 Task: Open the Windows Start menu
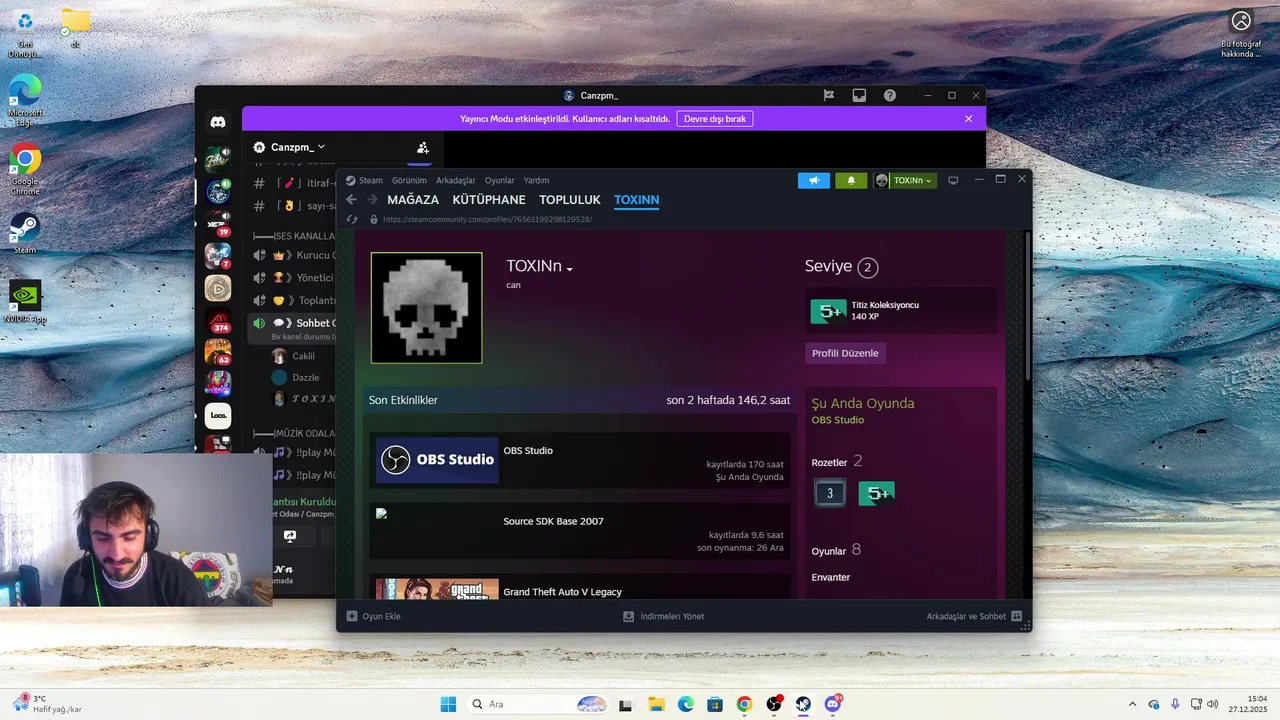(447, 704)
